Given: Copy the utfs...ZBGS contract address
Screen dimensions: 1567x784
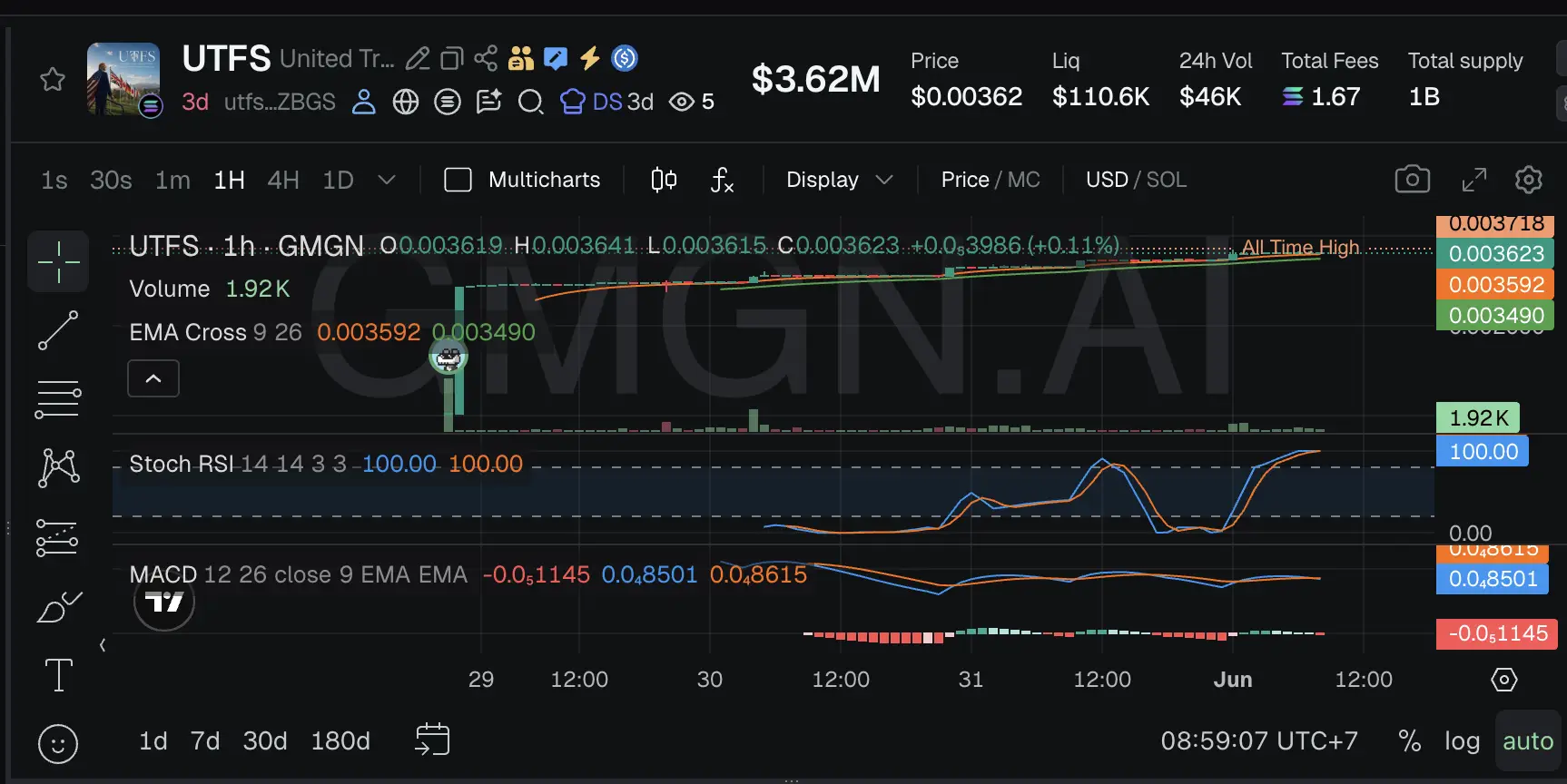Looking at the screenshot, I should click(x=280, y=102).
